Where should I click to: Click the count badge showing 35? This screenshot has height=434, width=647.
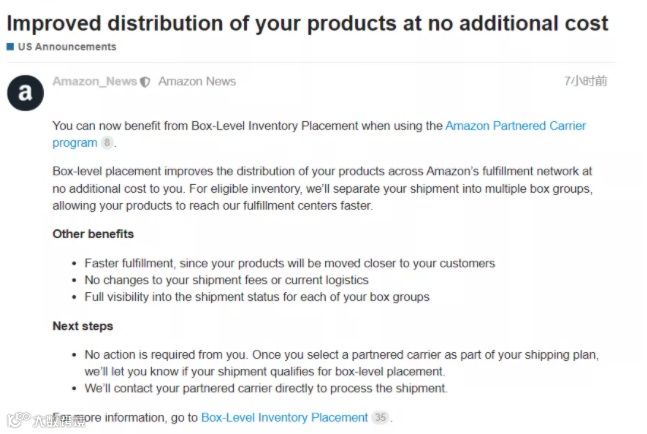click(x=380, y=417)
